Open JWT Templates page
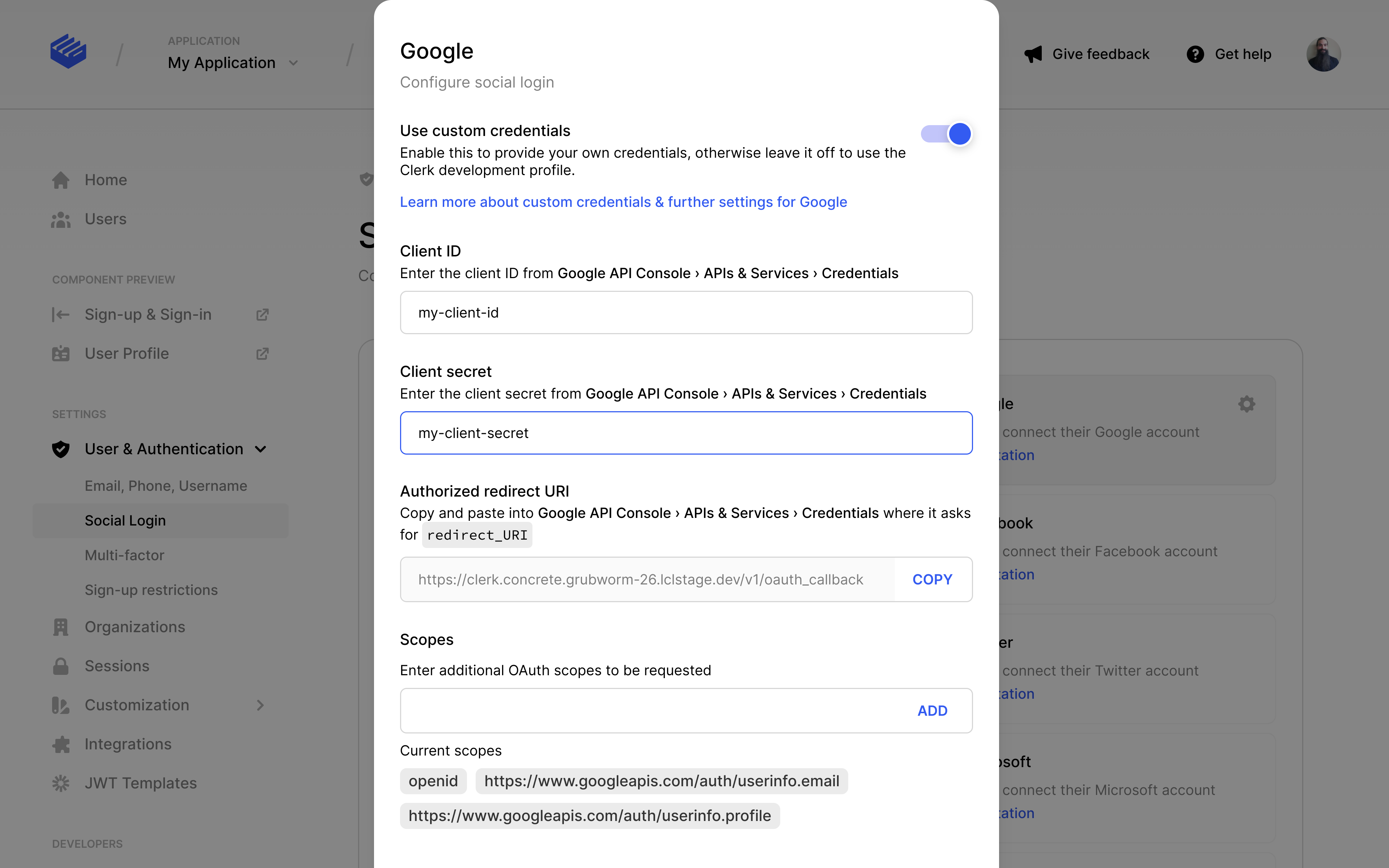The width and height of the screenshot is (1389, 868). coord(141,783)
